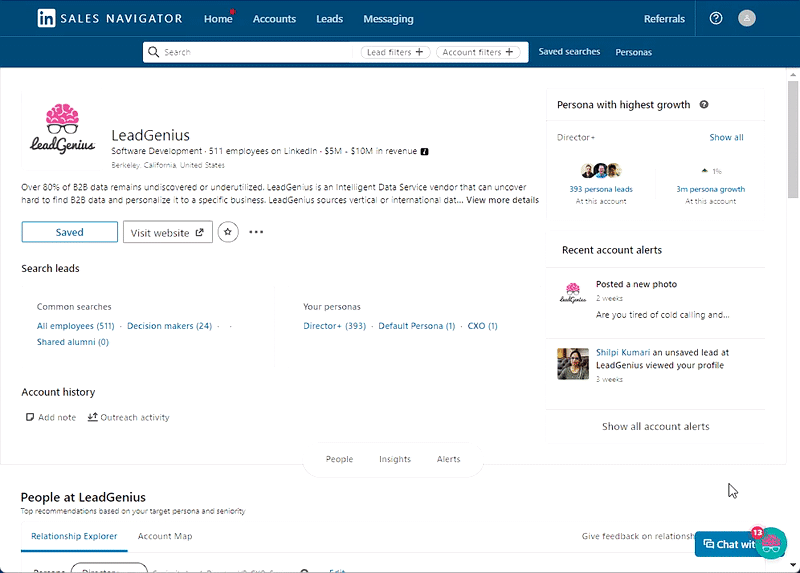Screen dimensions: 800x573
Task: Open Messaging
Action: [388, 19]
